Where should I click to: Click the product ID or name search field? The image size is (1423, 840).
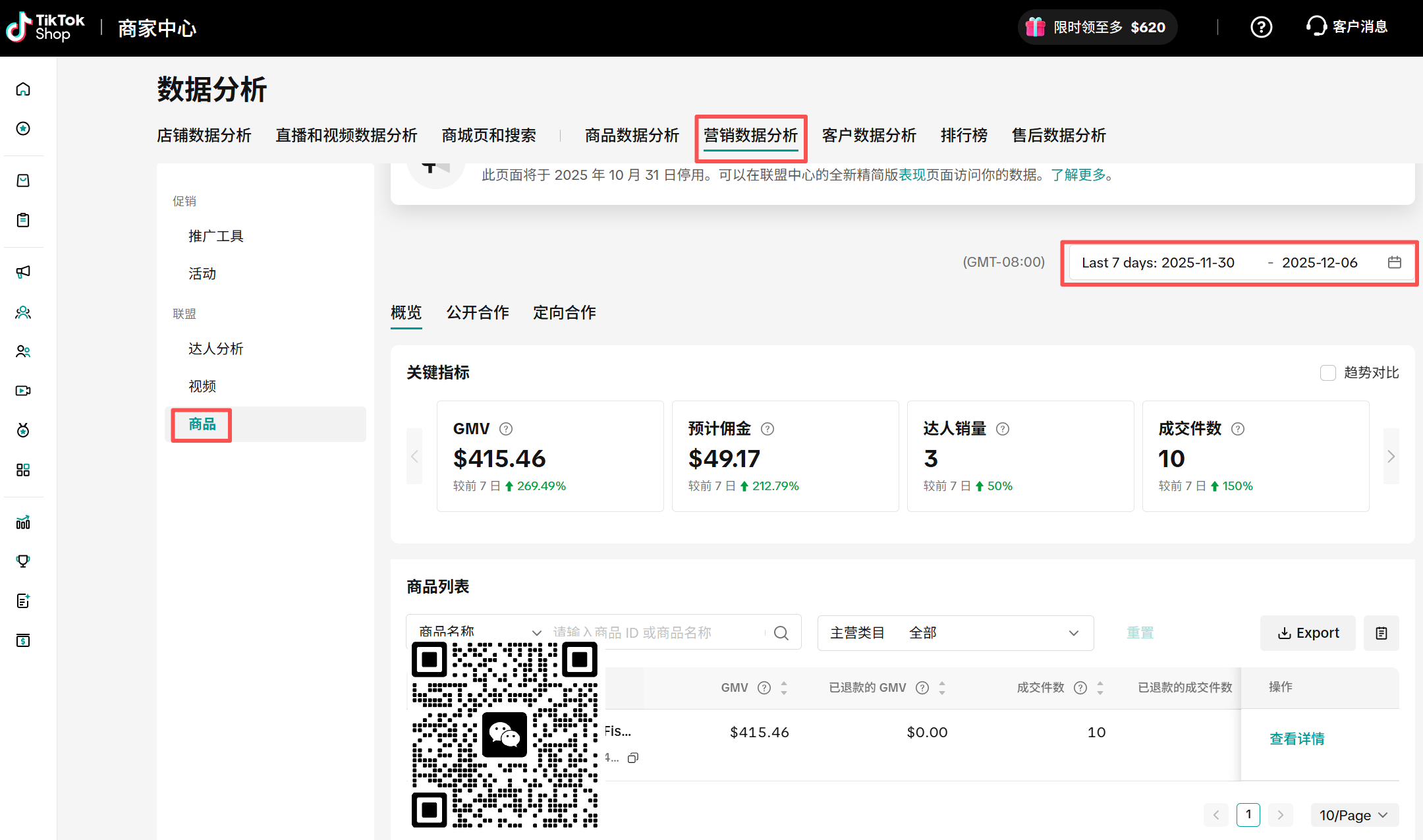pos(657,632)
